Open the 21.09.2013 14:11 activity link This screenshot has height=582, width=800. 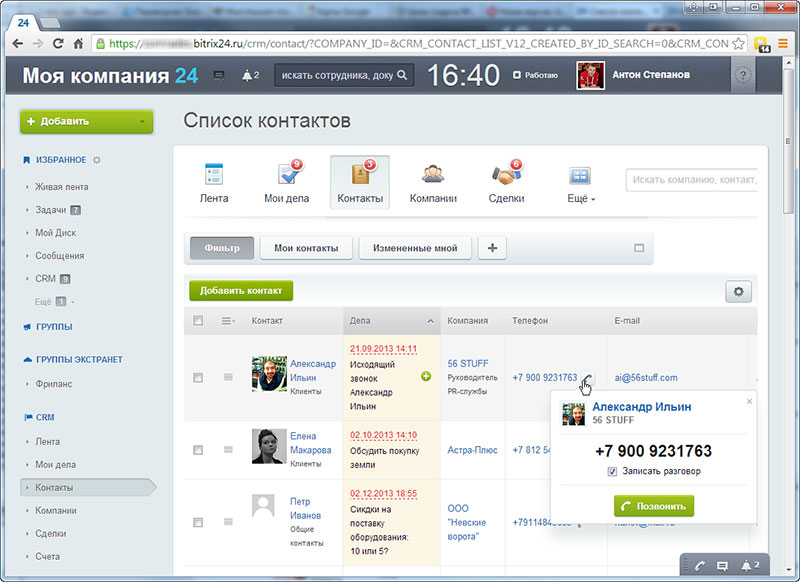tap(383, 349)
